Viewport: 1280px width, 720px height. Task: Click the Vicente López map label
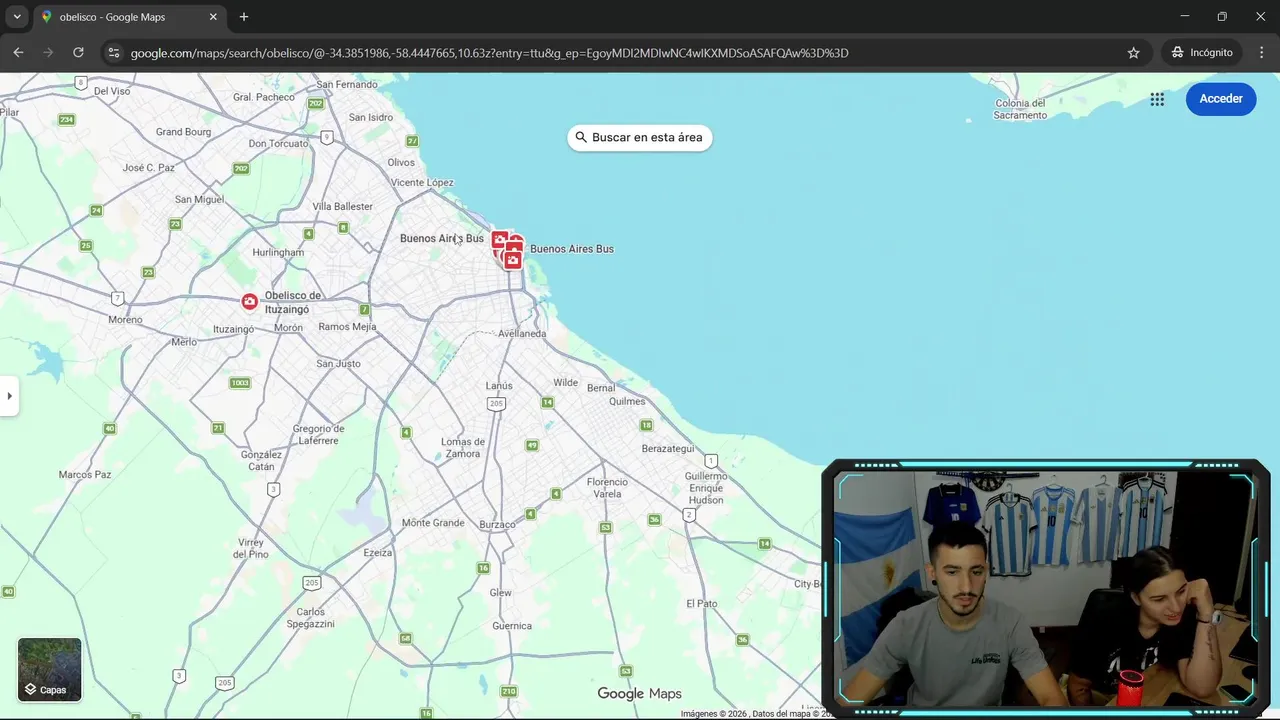tap(422, 182)
